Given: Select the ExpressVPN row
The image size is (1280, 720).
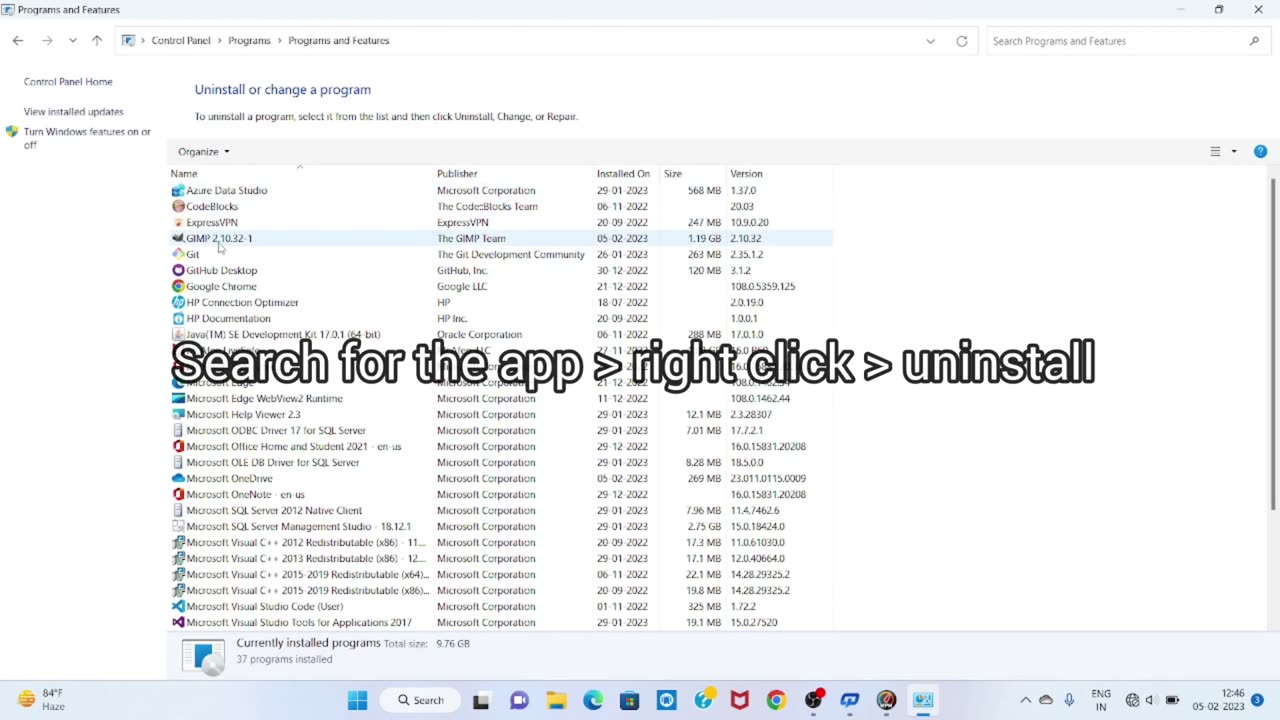Looking at the screenshot, I should click(500, 222).
